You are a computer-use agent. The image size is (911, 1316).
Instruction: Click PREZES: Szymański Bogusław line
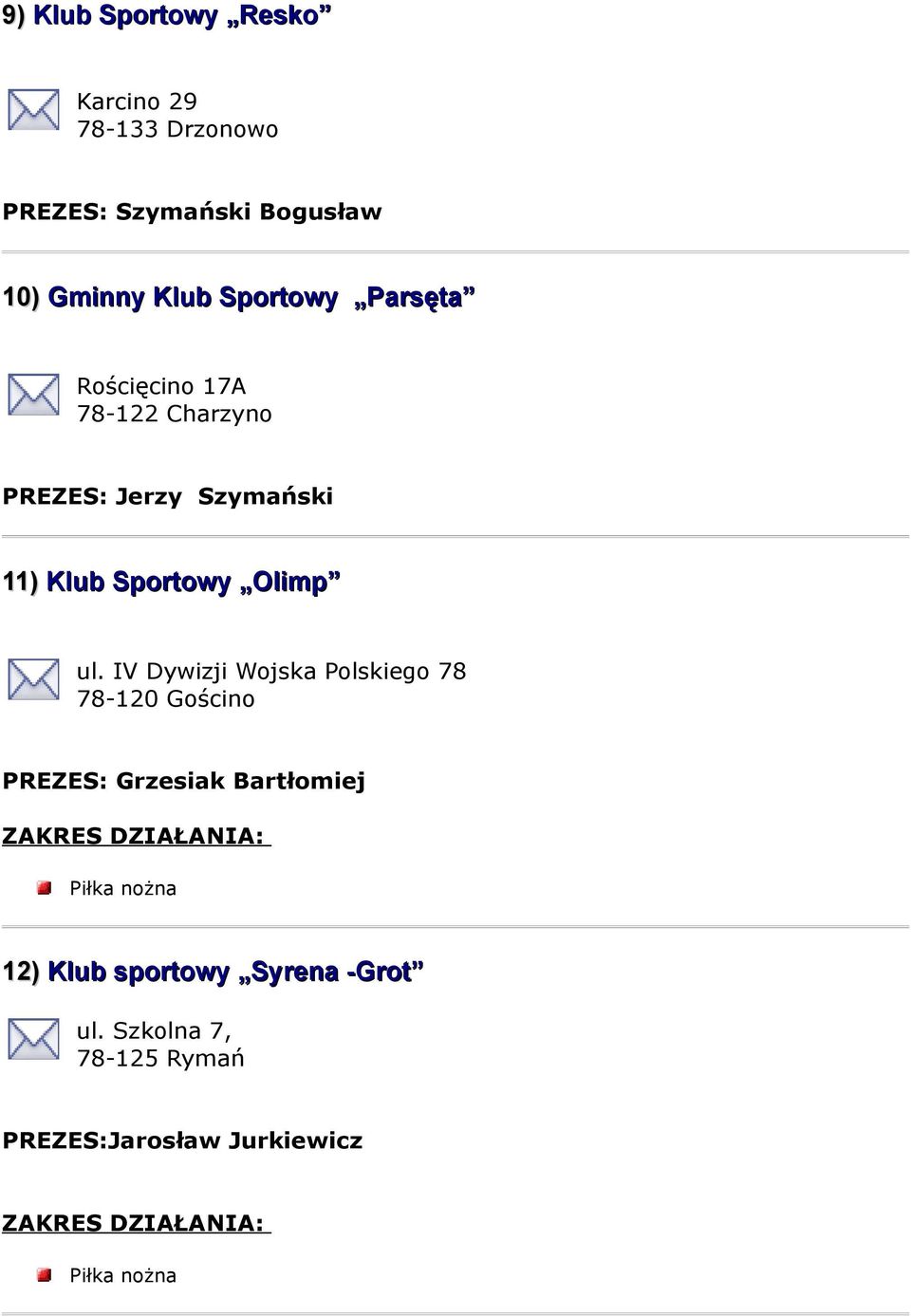192,212
